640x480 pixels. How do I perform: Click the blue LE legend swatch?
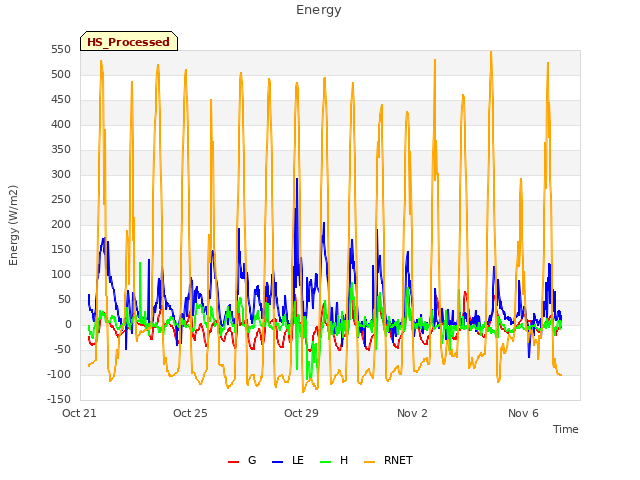pyautogui.click(x=277, y=462)
